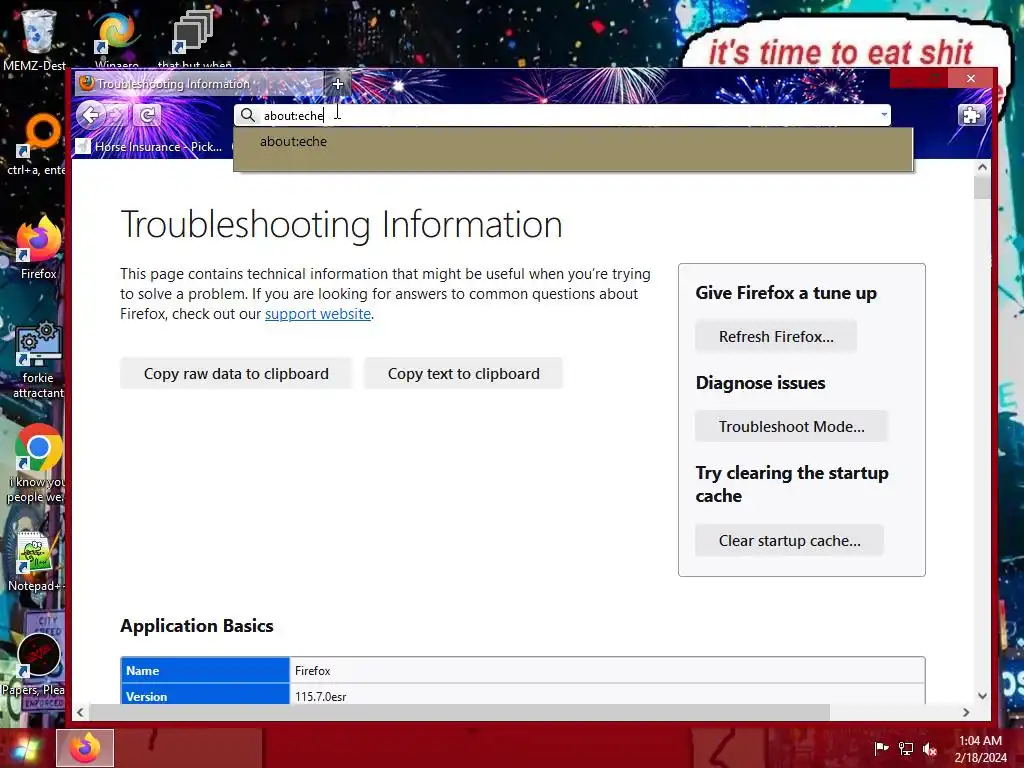Copy raw data to clipboard
The width and height of the screenshot is (1024, 768).
coord(236,374)
